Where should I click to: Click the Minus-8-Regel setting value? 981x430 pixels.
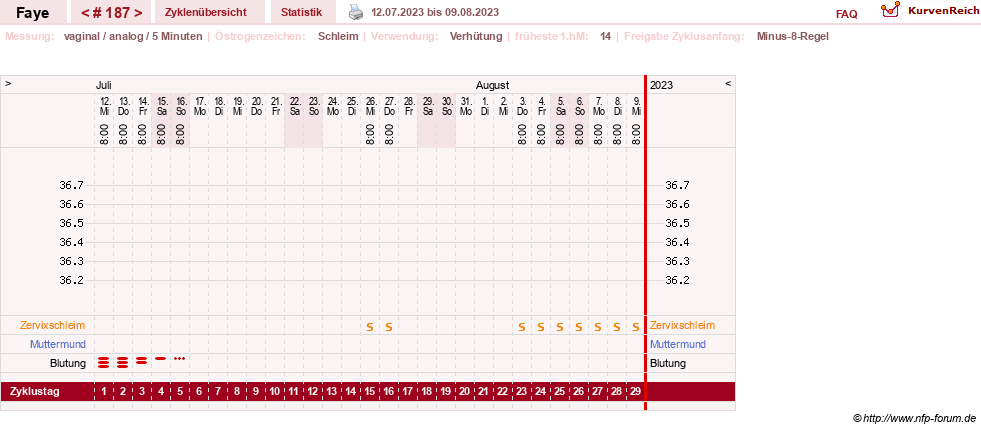tap(793, 36)
